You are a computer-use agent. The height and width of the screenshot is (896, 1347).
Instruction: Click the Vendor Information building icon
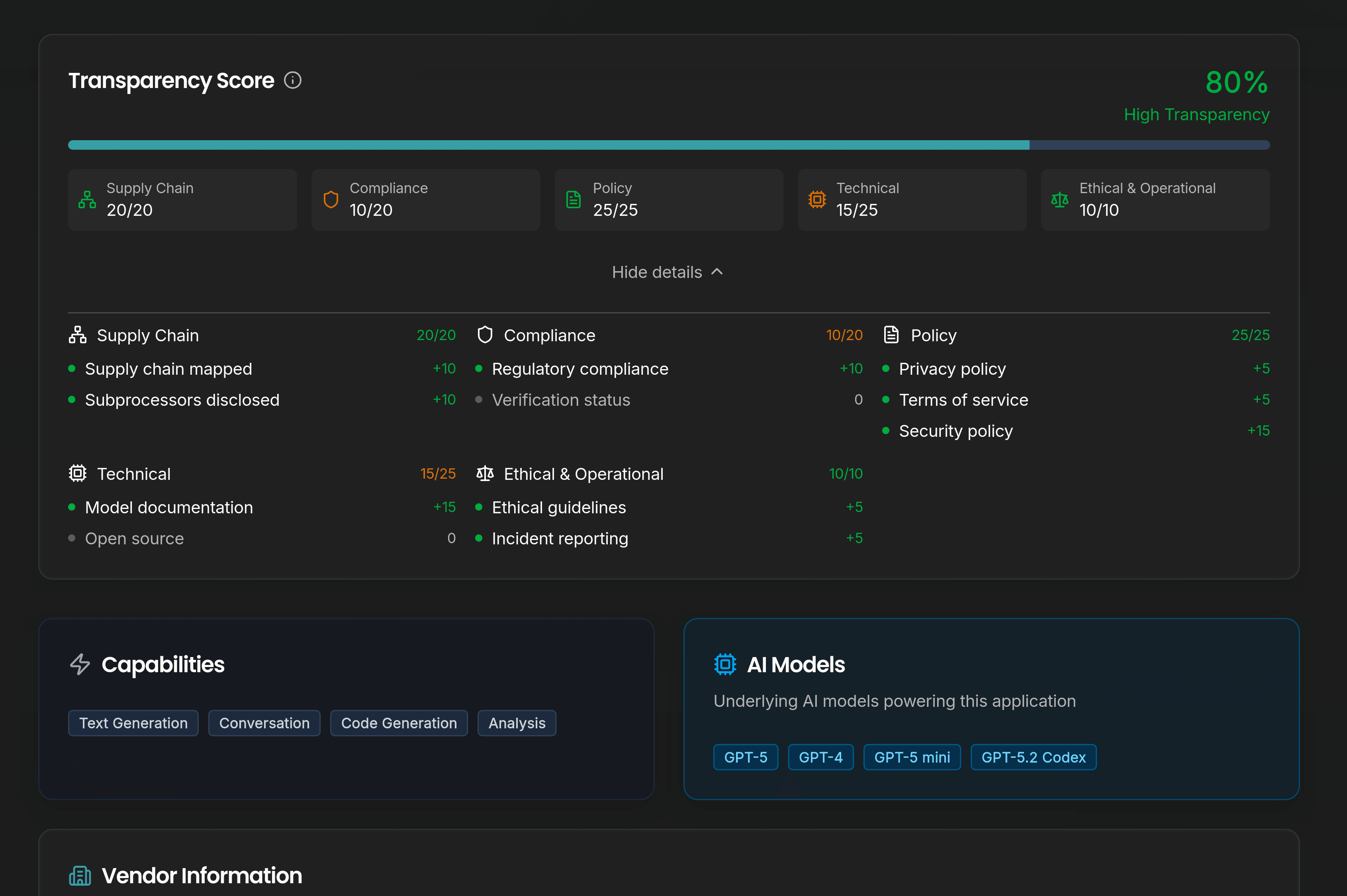pos(80,875)
